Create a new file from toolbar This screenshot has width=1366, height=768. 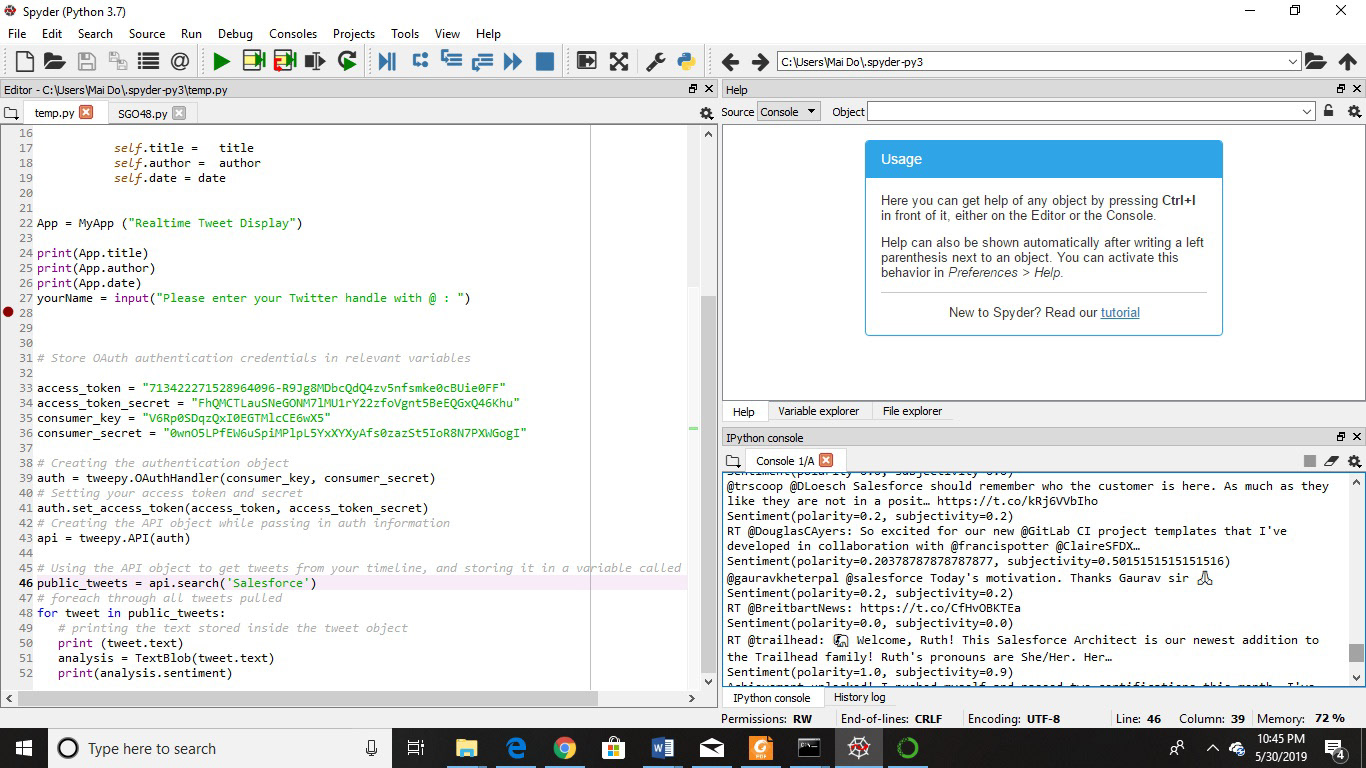click(25, 62)
